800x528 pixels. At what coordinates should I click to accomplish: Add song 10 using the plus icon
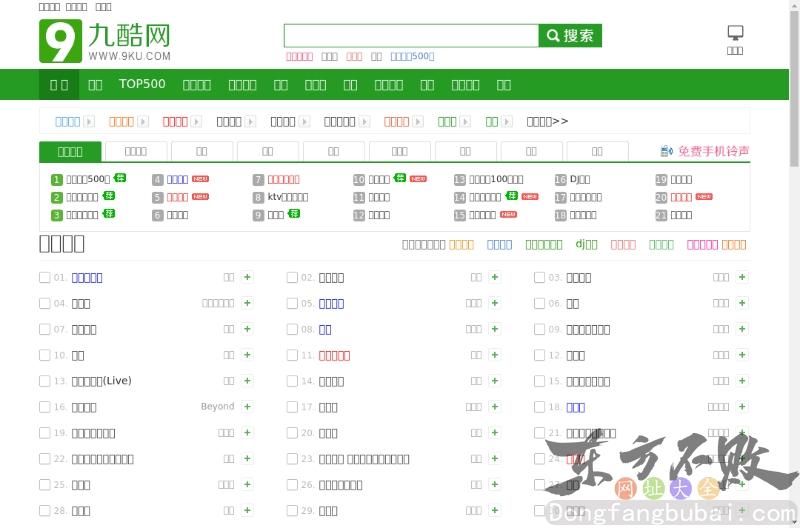(247, 355)
